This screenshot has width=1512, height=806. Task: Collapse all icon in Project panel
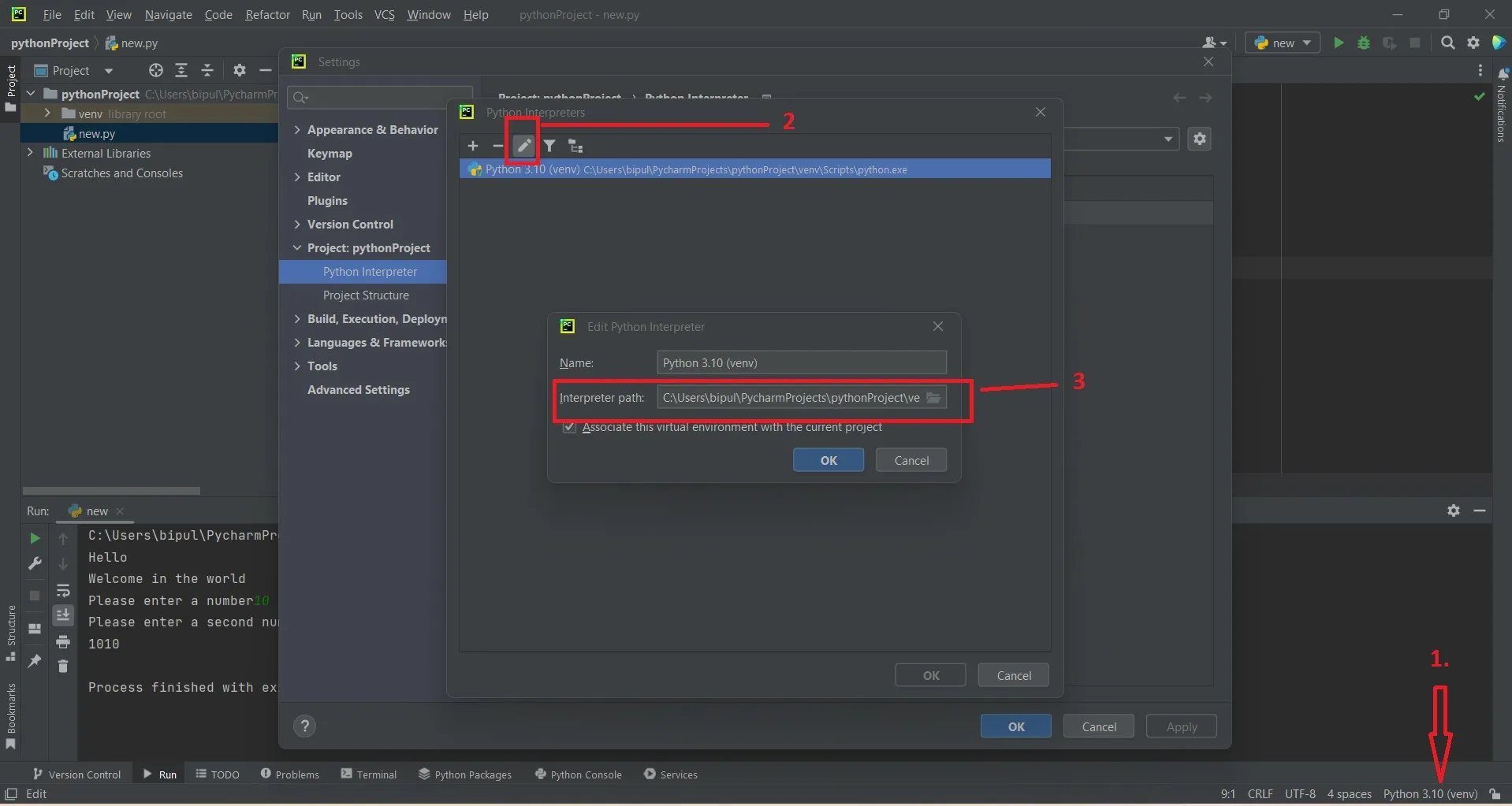click(x=207, y=70)
